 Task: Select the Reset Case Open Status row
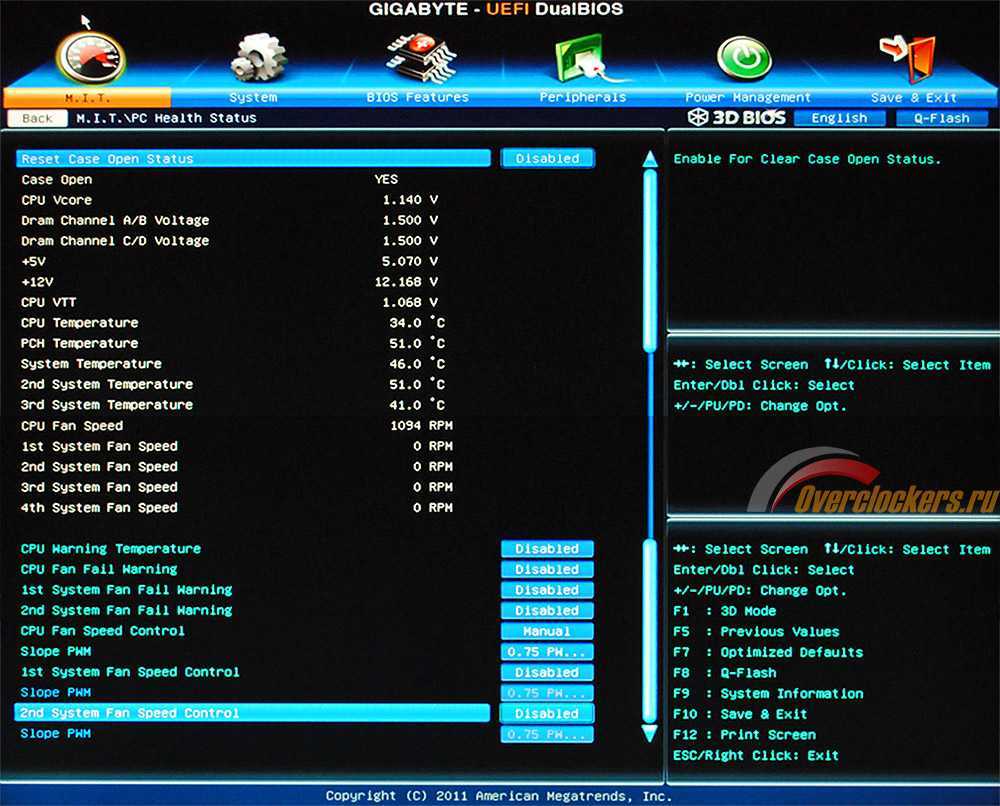(253, 158)
